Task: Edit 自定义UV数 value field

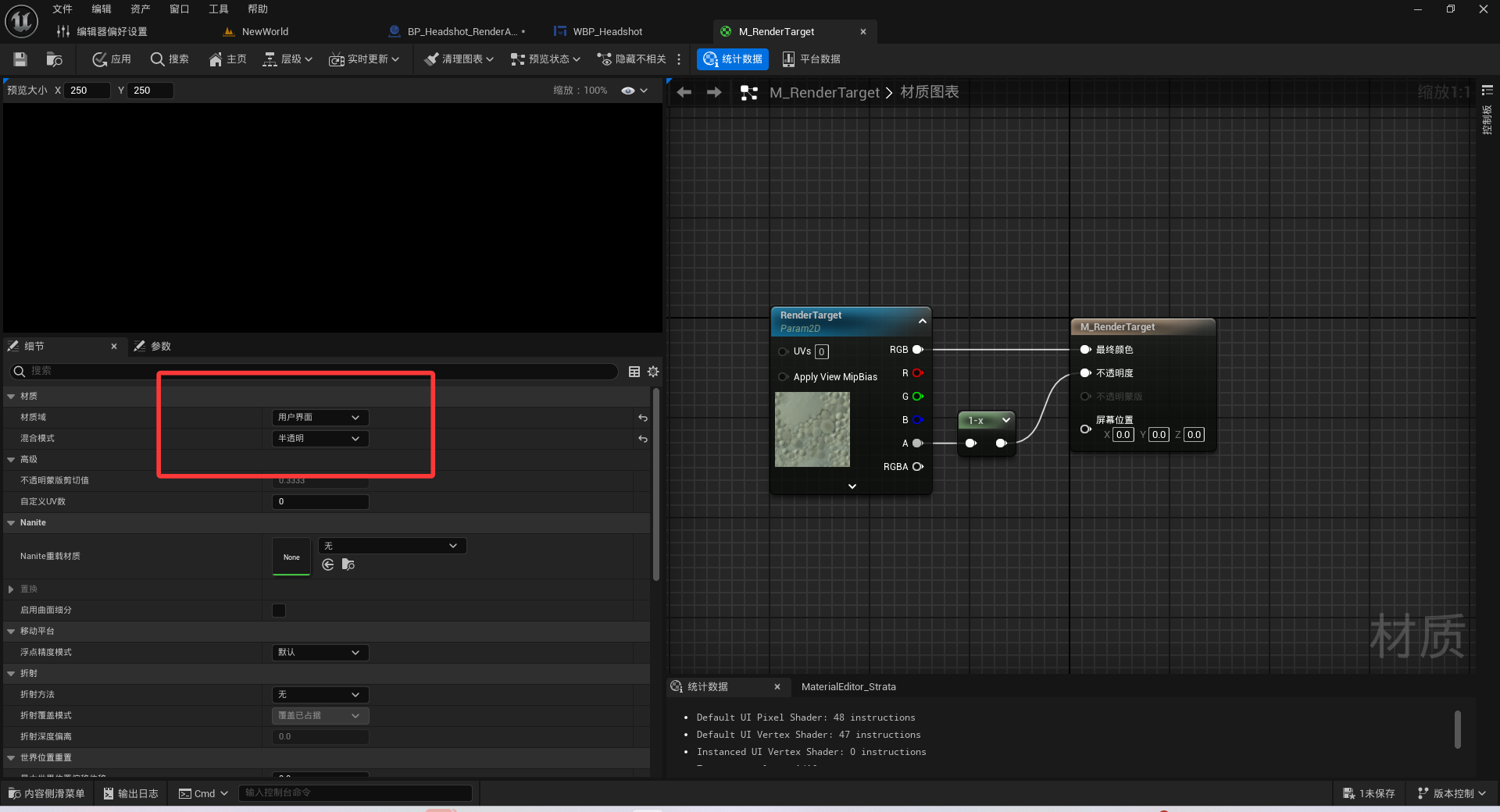Action: click(320, 502)
